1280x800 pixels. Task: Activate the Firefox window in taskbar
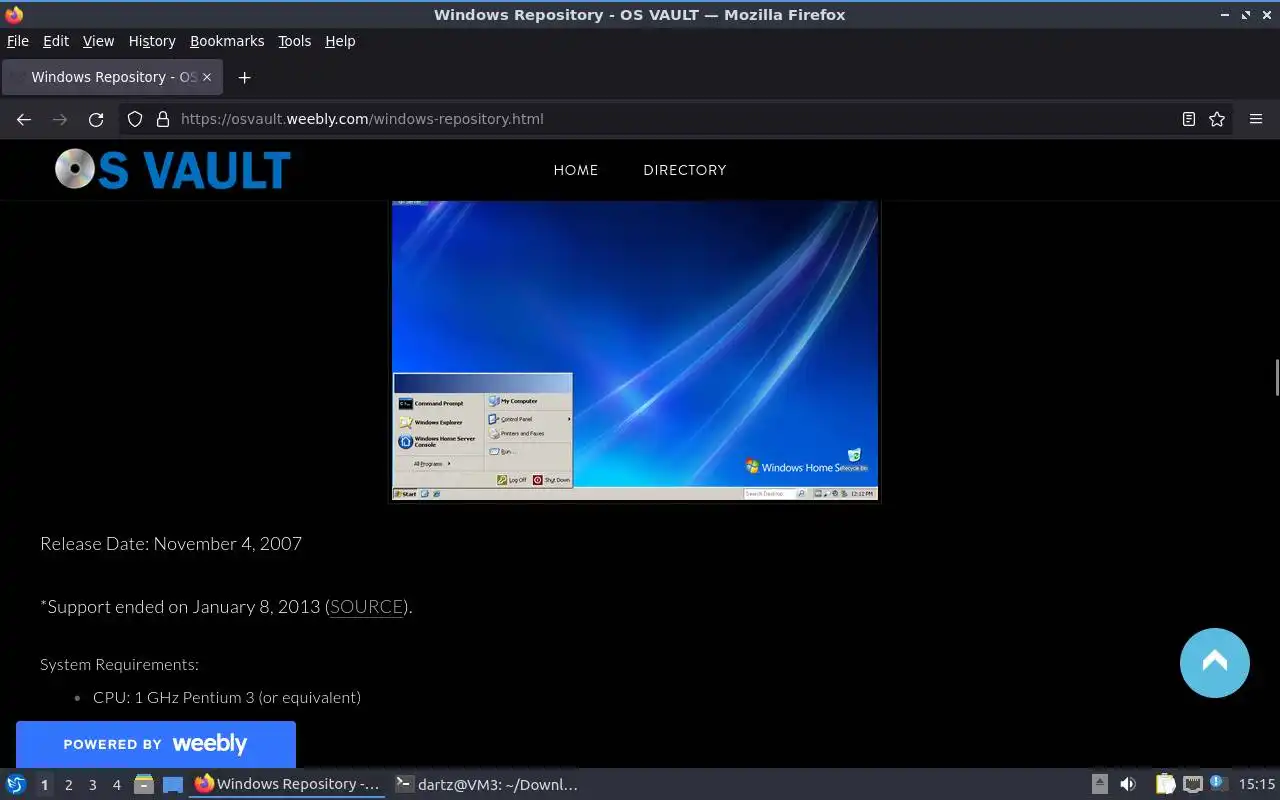click(x=287, y=784)
